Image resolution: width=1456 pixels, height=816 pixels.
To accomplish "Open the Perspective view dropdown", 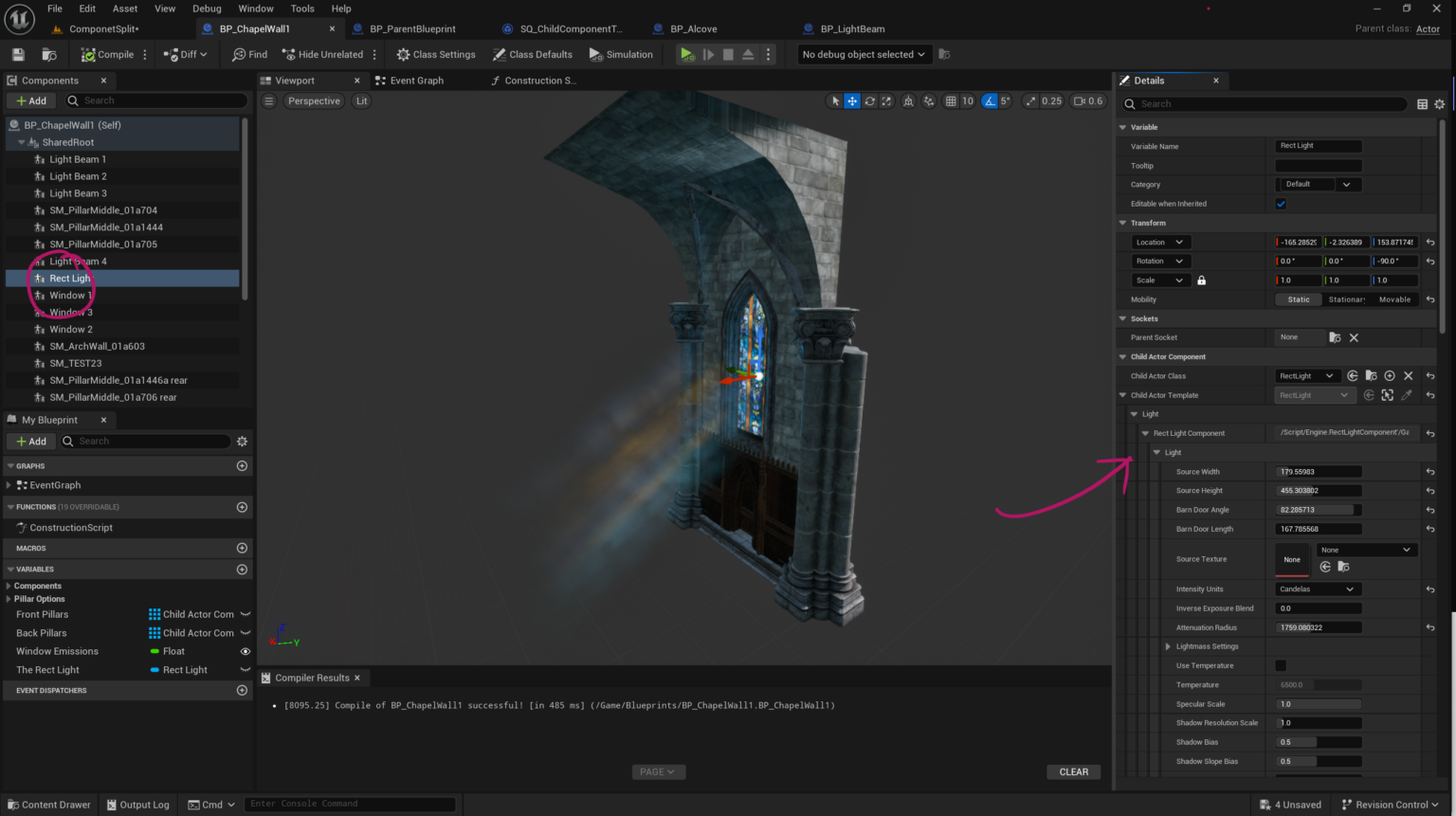I will click(x=313, y=100).
